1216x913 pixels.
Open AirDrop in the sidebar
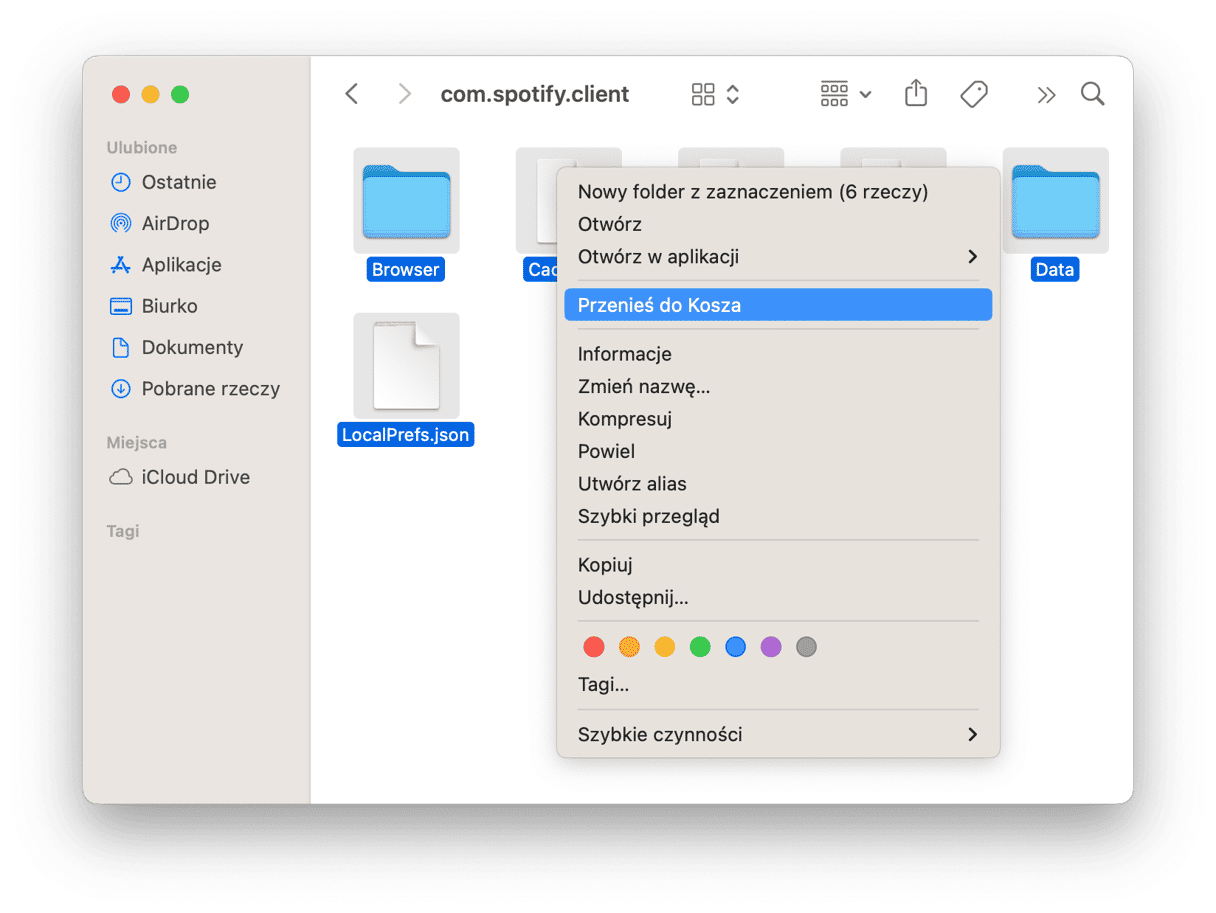(x=175, y=223)
